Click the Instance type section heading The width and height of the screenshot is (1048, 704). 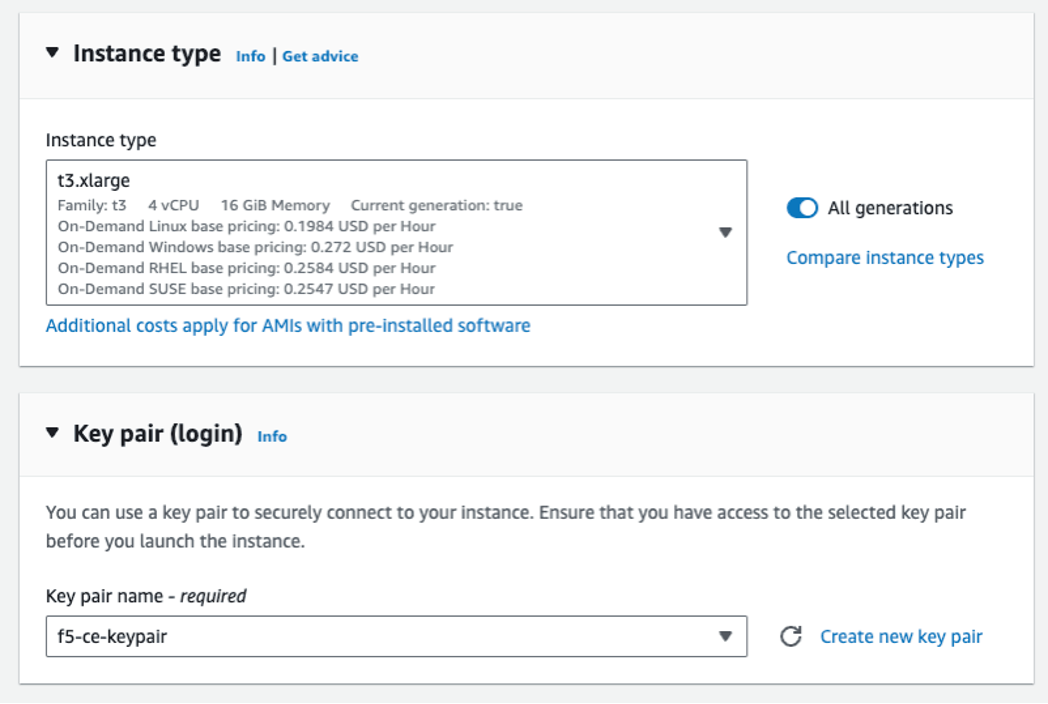coord(147,54)
